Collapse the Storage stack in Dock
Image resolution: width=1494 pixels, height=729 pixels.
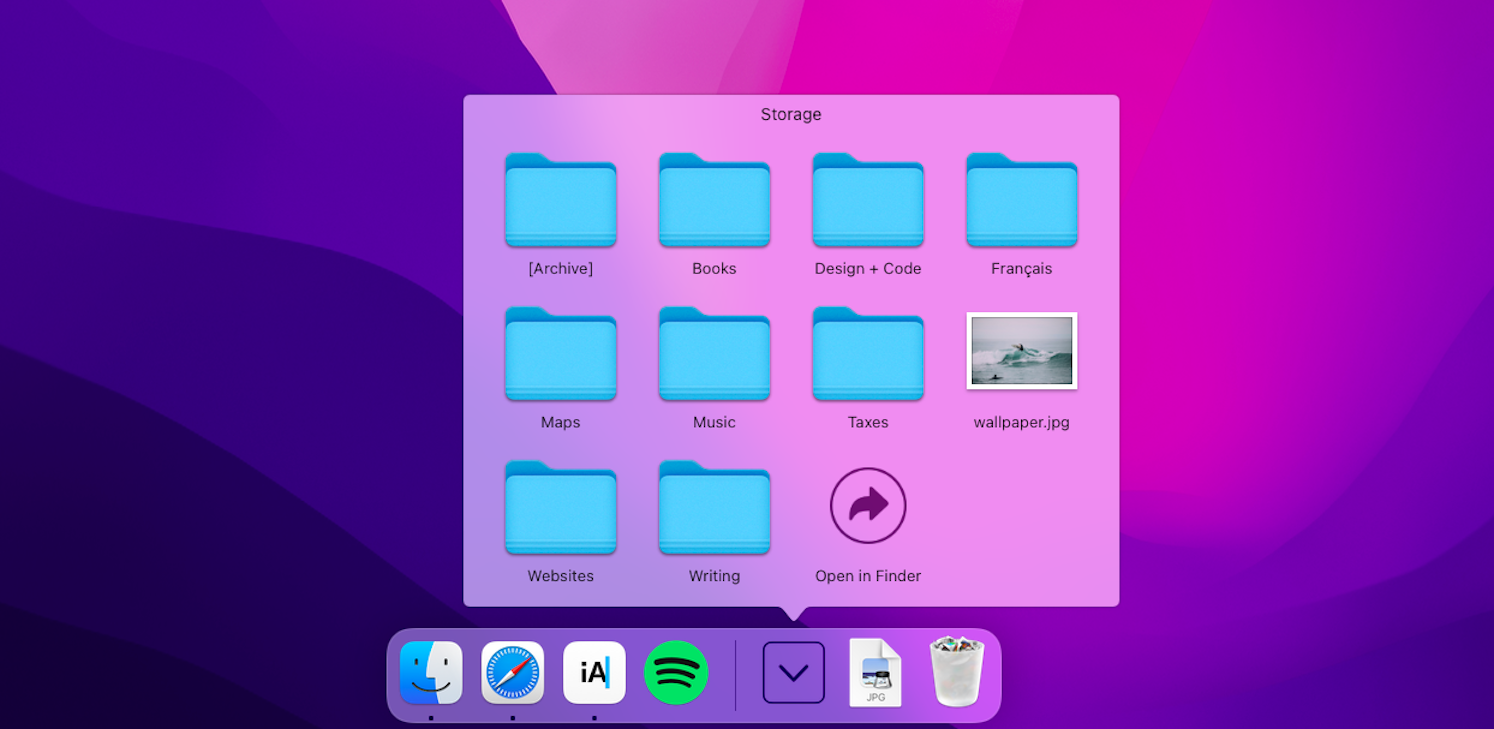pos(794,673)
